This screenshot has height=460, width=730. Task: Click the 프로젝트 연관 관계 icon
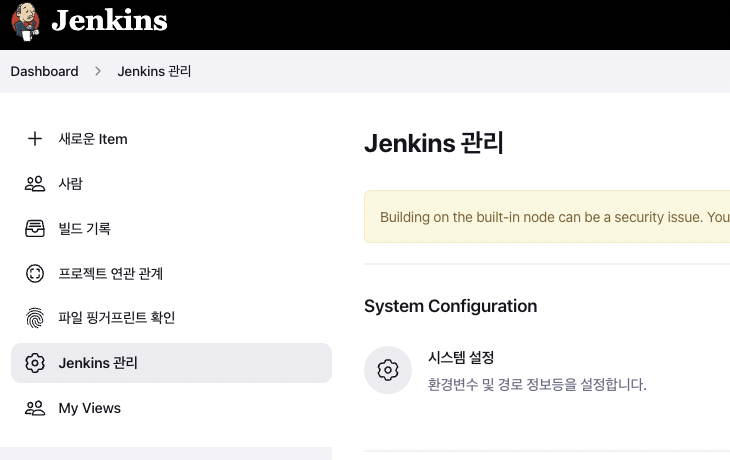click(x=35, y=273)
